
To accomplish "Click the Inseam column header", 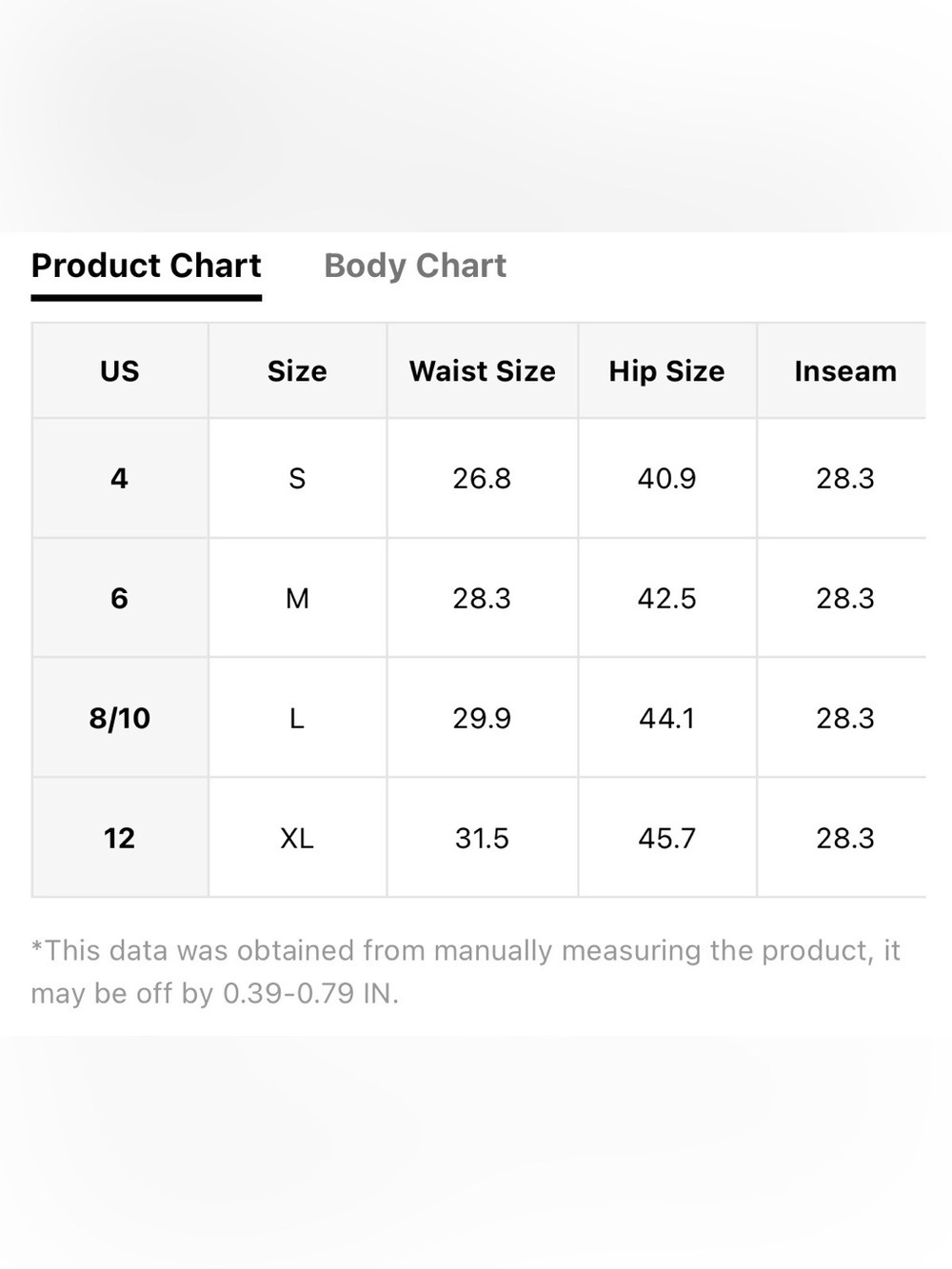I will (x=845, y=370).
